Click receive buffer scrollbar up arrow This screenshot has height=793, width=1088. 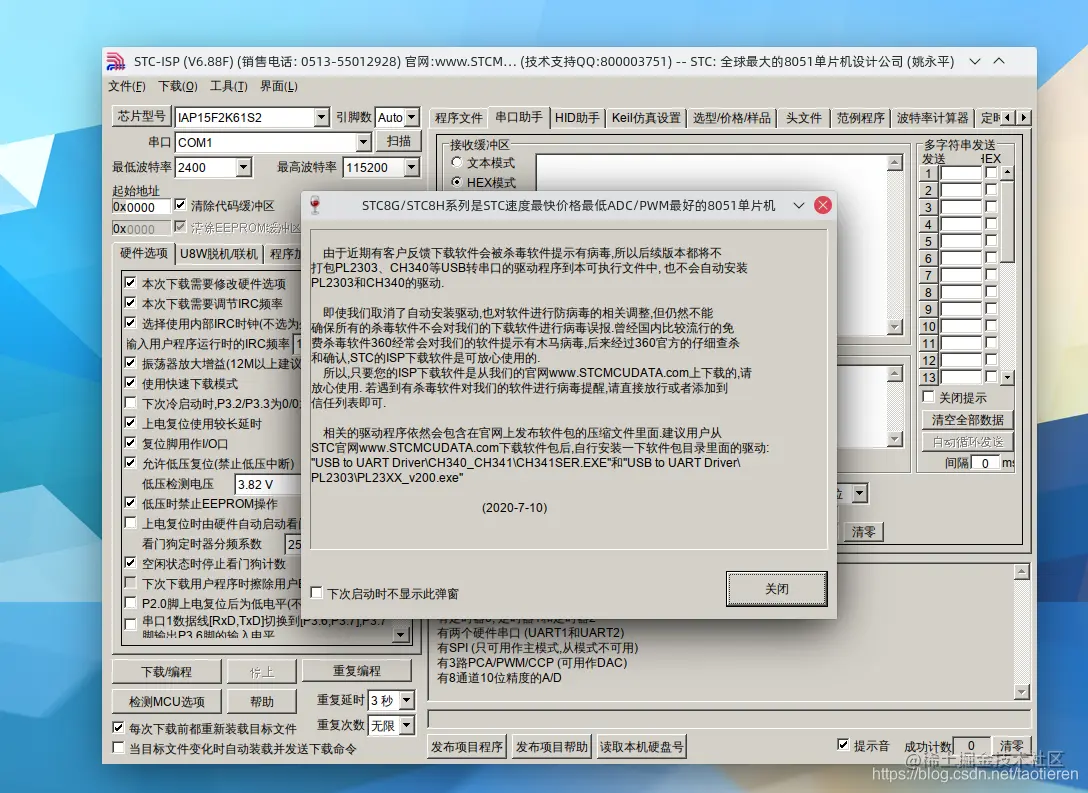pyautogui.click(x=894, y=163)
